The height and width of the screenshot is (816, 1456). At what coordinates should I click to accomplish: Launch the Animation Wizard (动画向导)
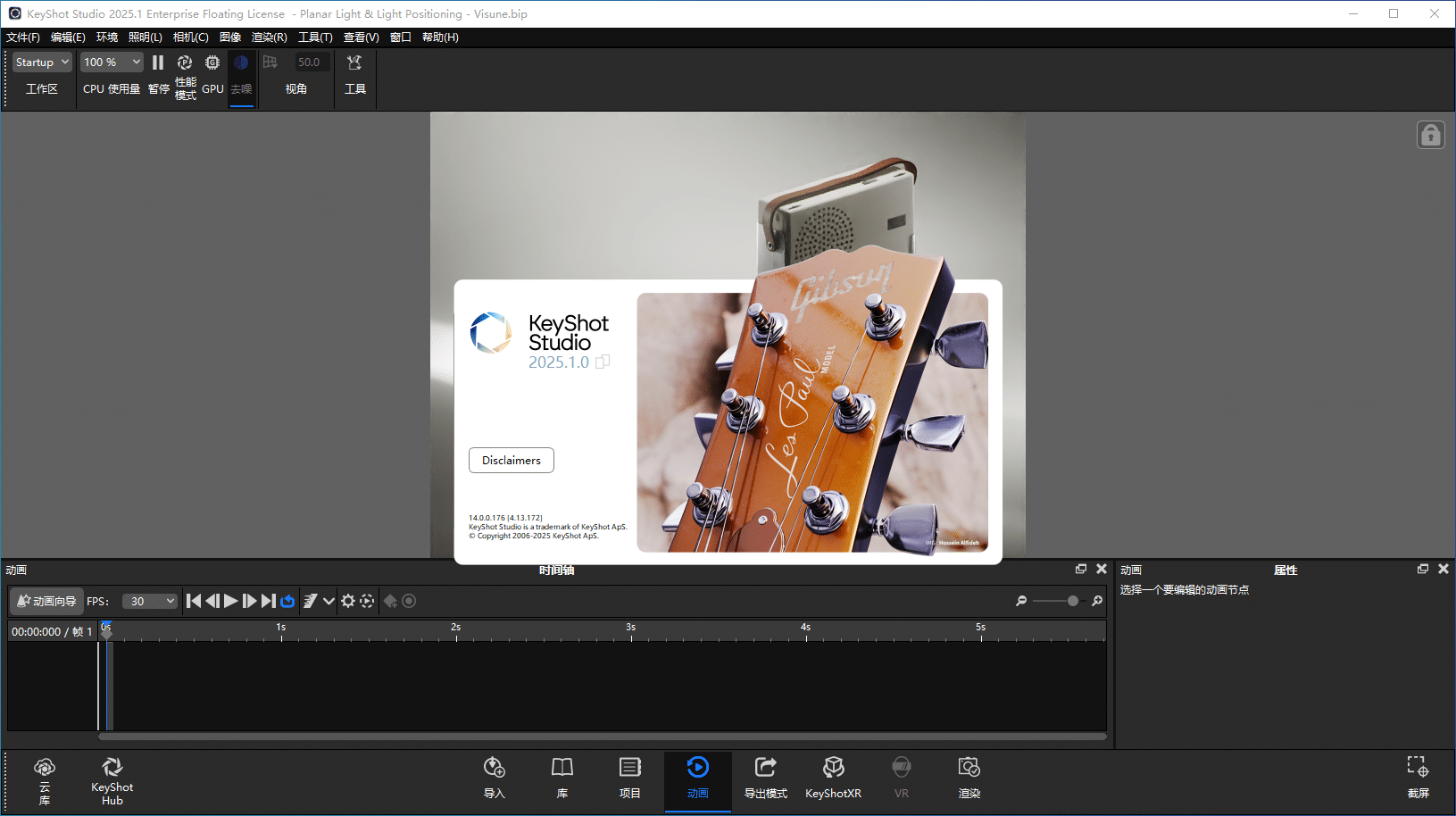(x=46, y=602)
